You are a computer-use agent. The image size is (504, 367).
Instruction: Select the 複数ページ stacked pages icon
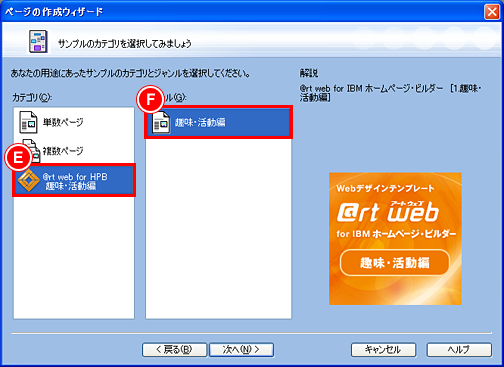(32, 151)
